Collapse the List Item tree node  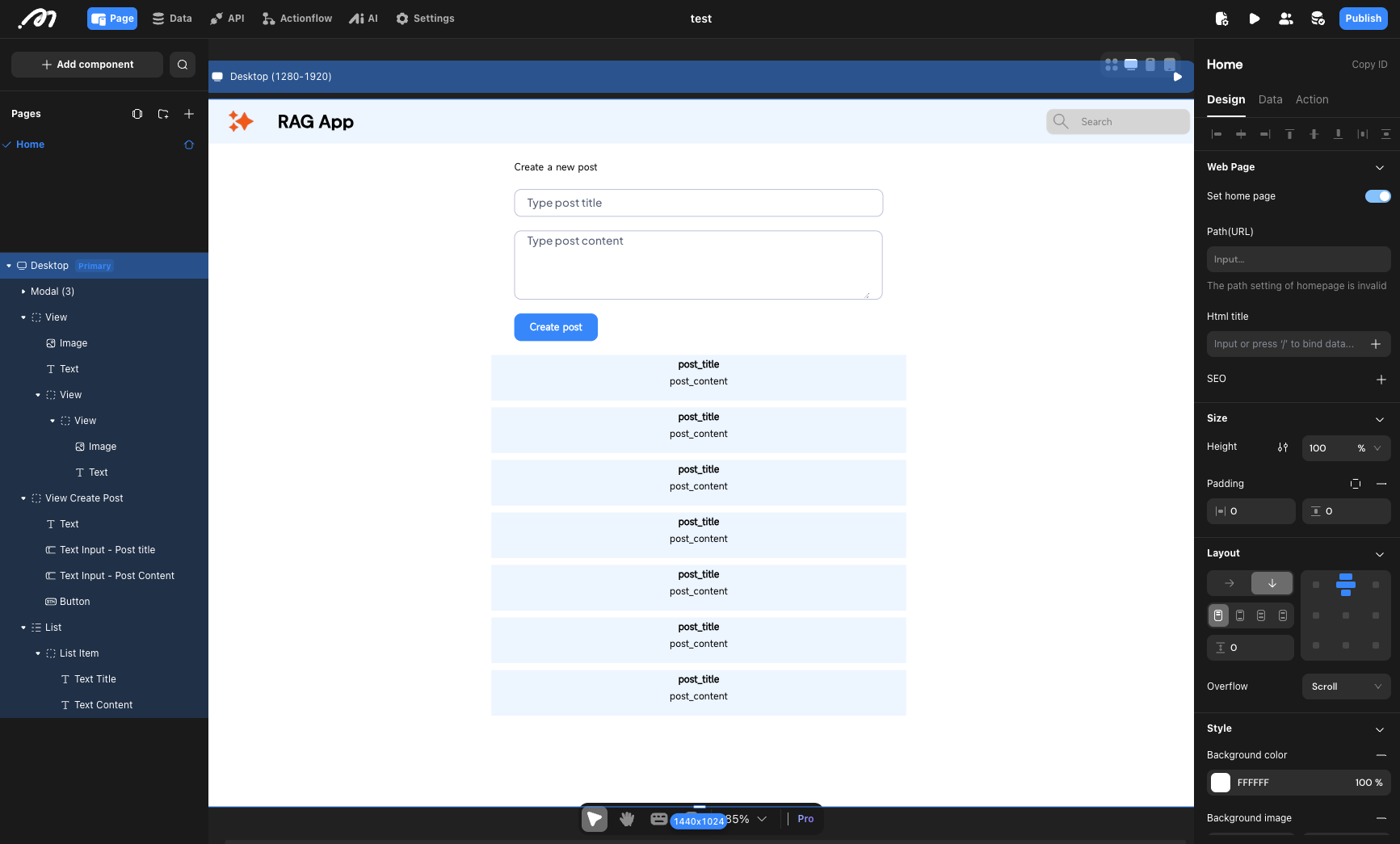[x=37, y=653]
